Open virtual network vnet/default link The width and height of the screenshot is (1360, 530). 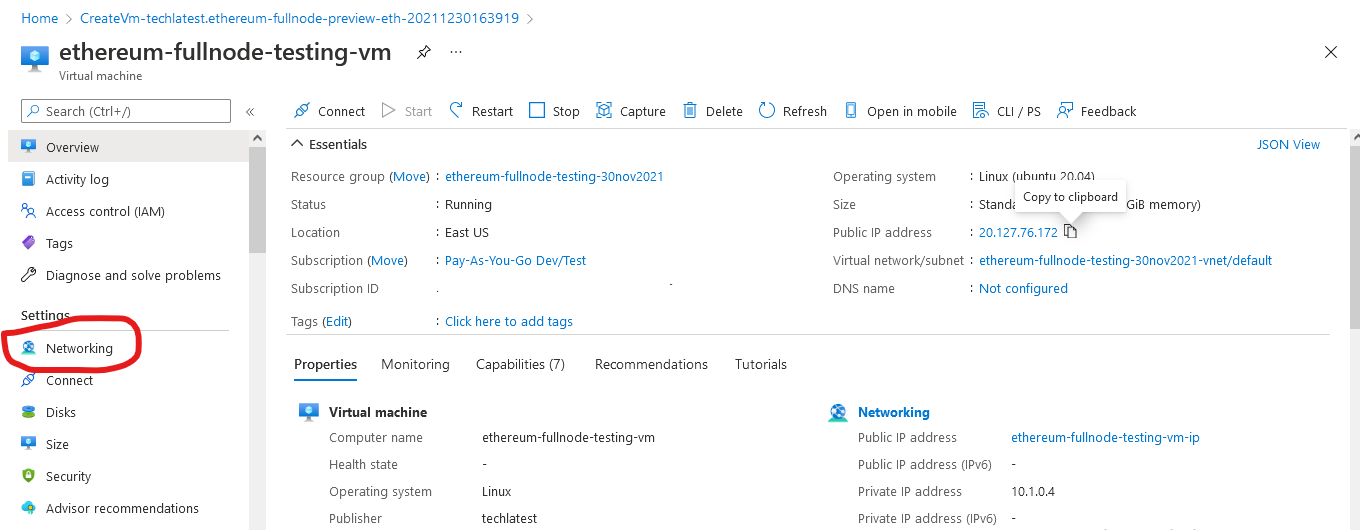[x=1125, y=260]
